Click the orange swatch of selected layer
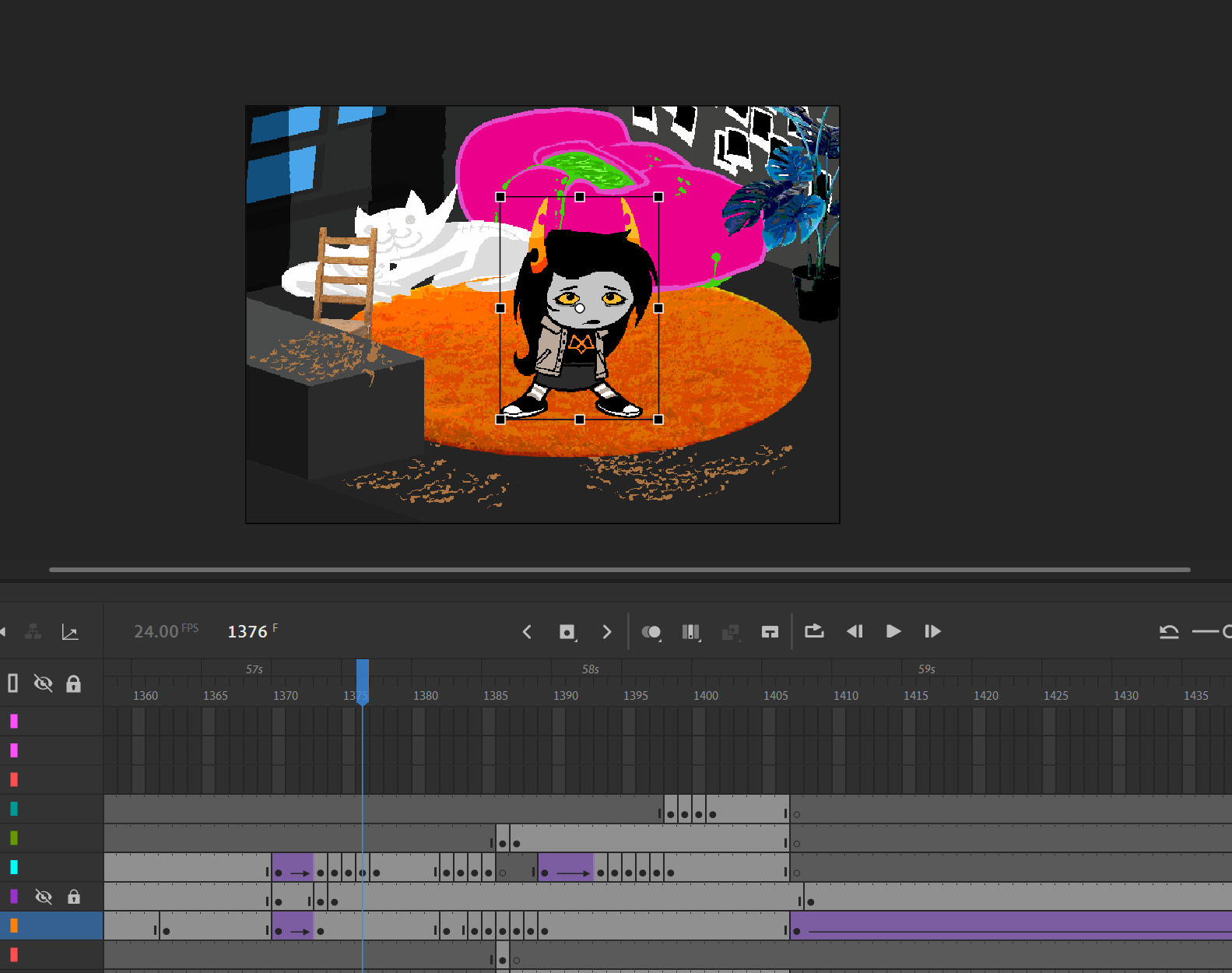The height and width of the screenshot is (973, 1232). [14, 926]
